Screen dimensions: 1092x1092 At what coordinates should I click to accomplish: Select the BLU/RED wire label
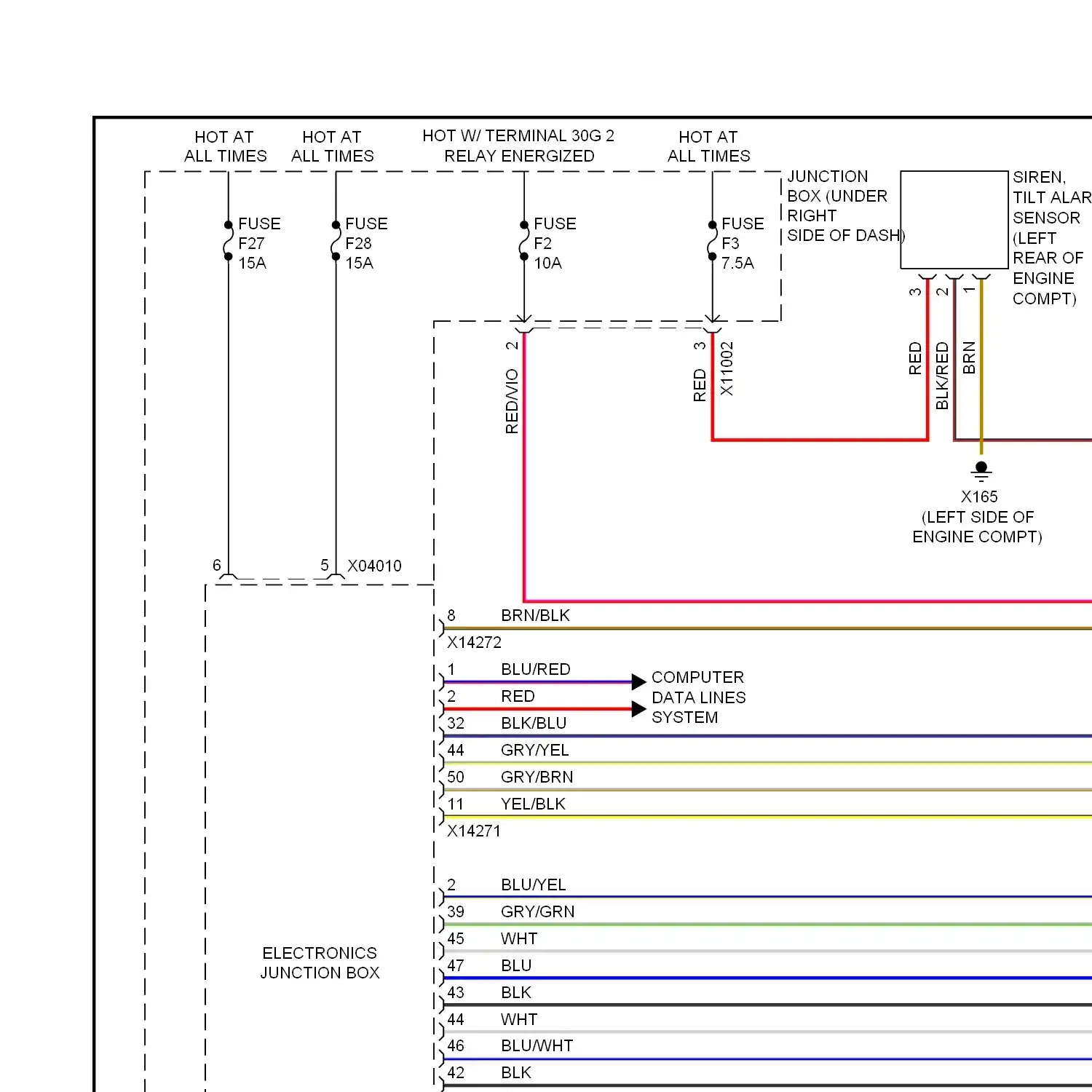(536, 669)
